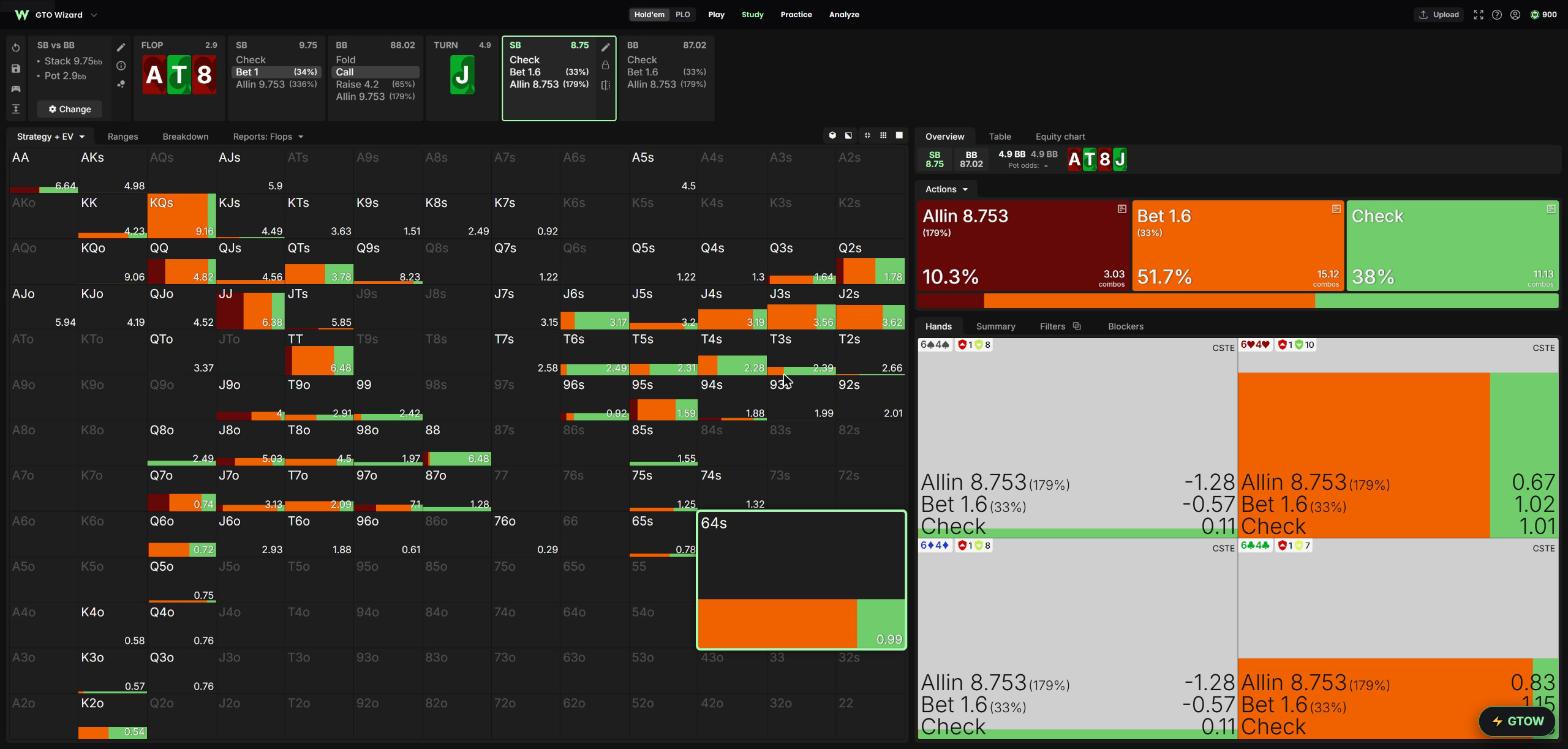This screenshot has height=749, width=1568.
Task: Open the info icon beside SB vs BB
Action: (121, 66)
